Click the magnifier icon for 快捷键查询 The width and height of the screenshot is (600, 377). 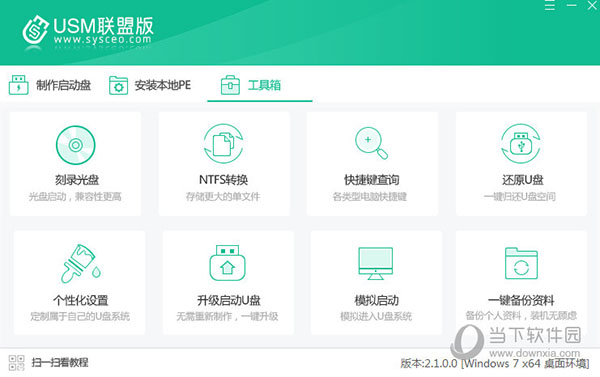(371, 143)
